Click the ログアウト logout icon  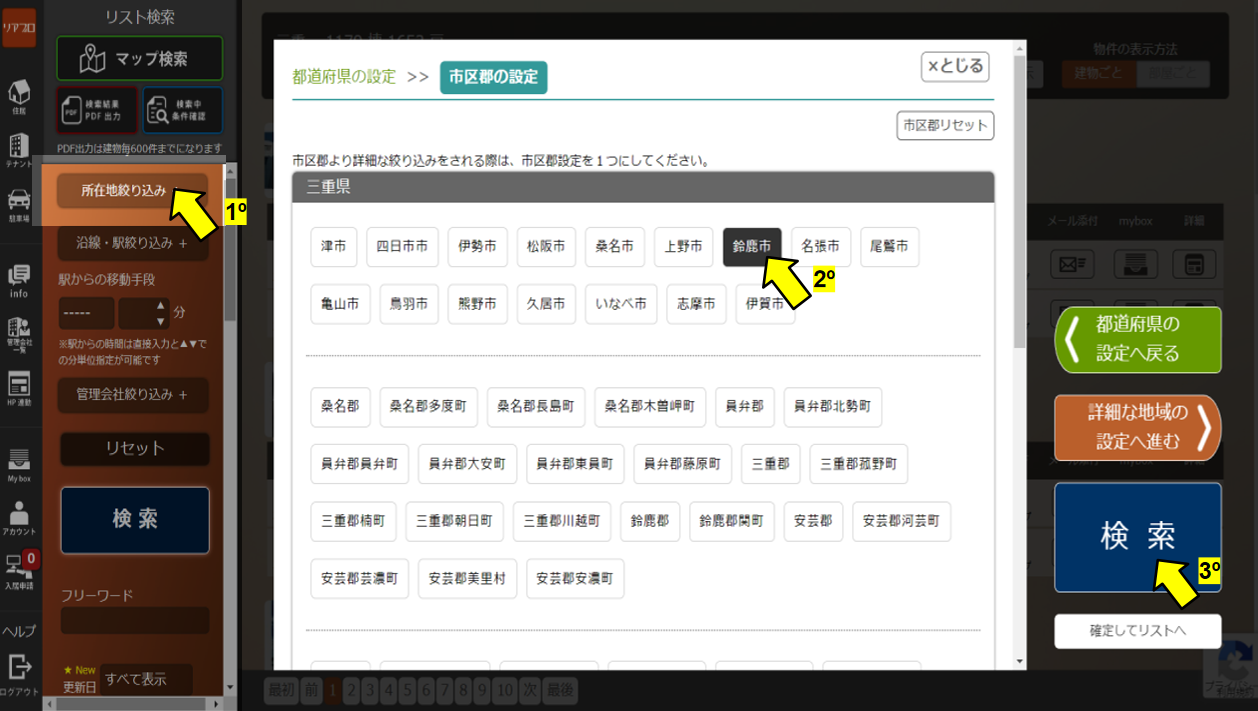(19, 671)
